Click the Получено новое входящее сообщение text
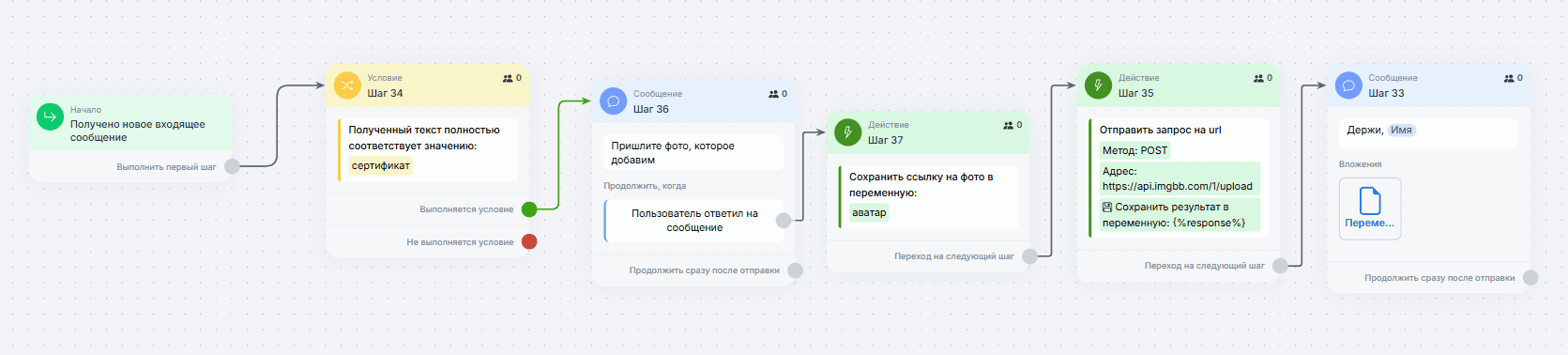The width and height of the screenshot is (1568, 355). [x=137, y=131]
